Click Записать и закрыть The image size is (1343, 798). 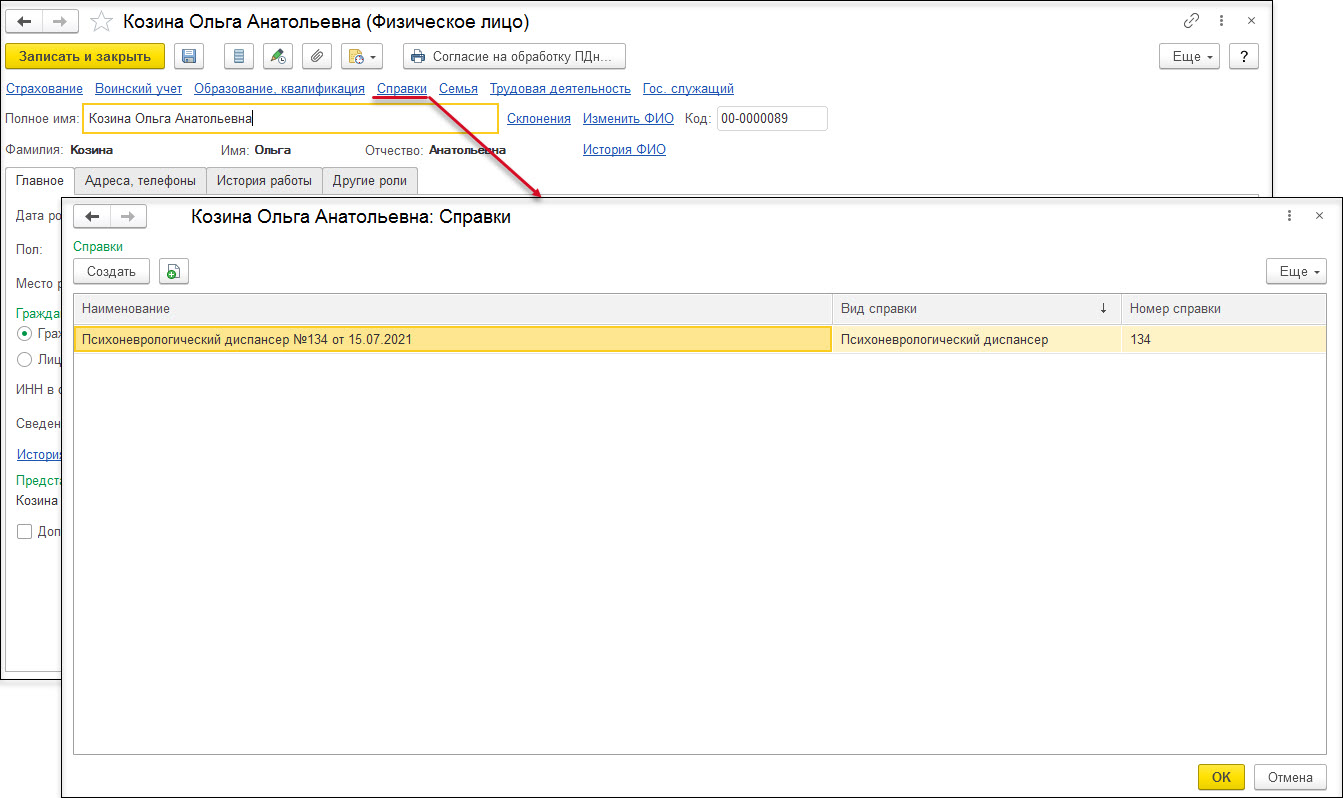tap(85, 56)
